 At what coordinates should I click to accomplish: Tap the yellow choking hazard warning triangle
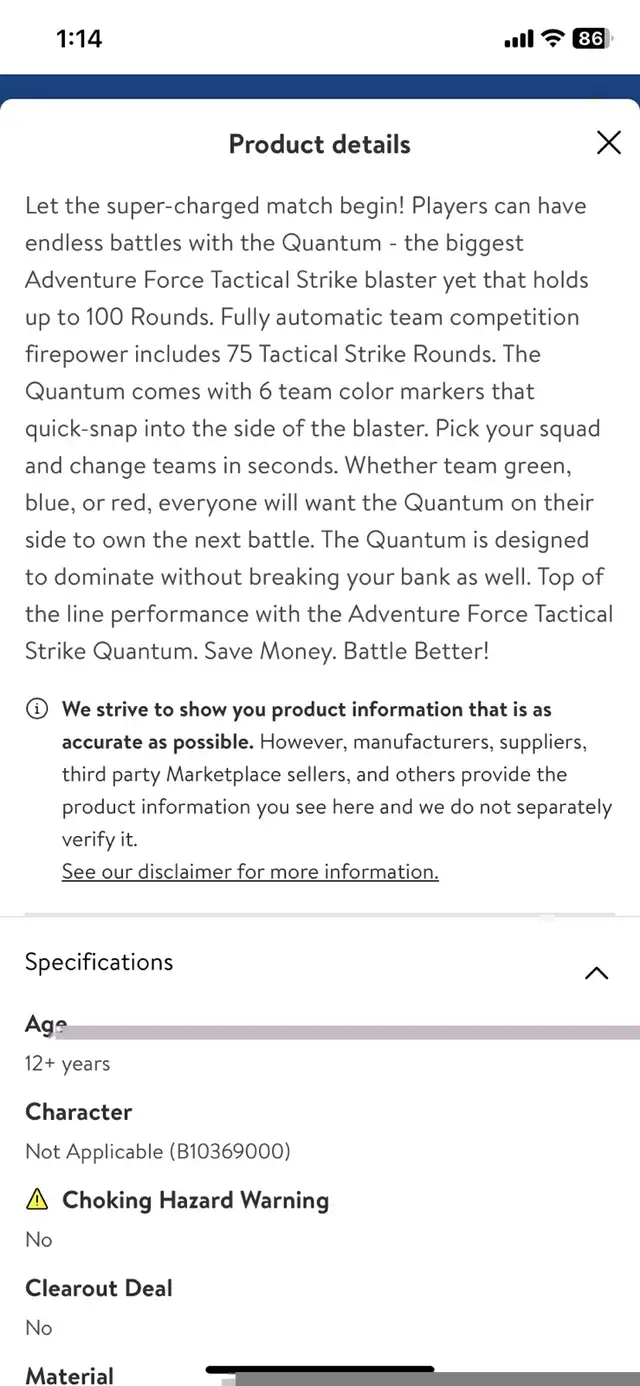click(x=37, y=1199)
